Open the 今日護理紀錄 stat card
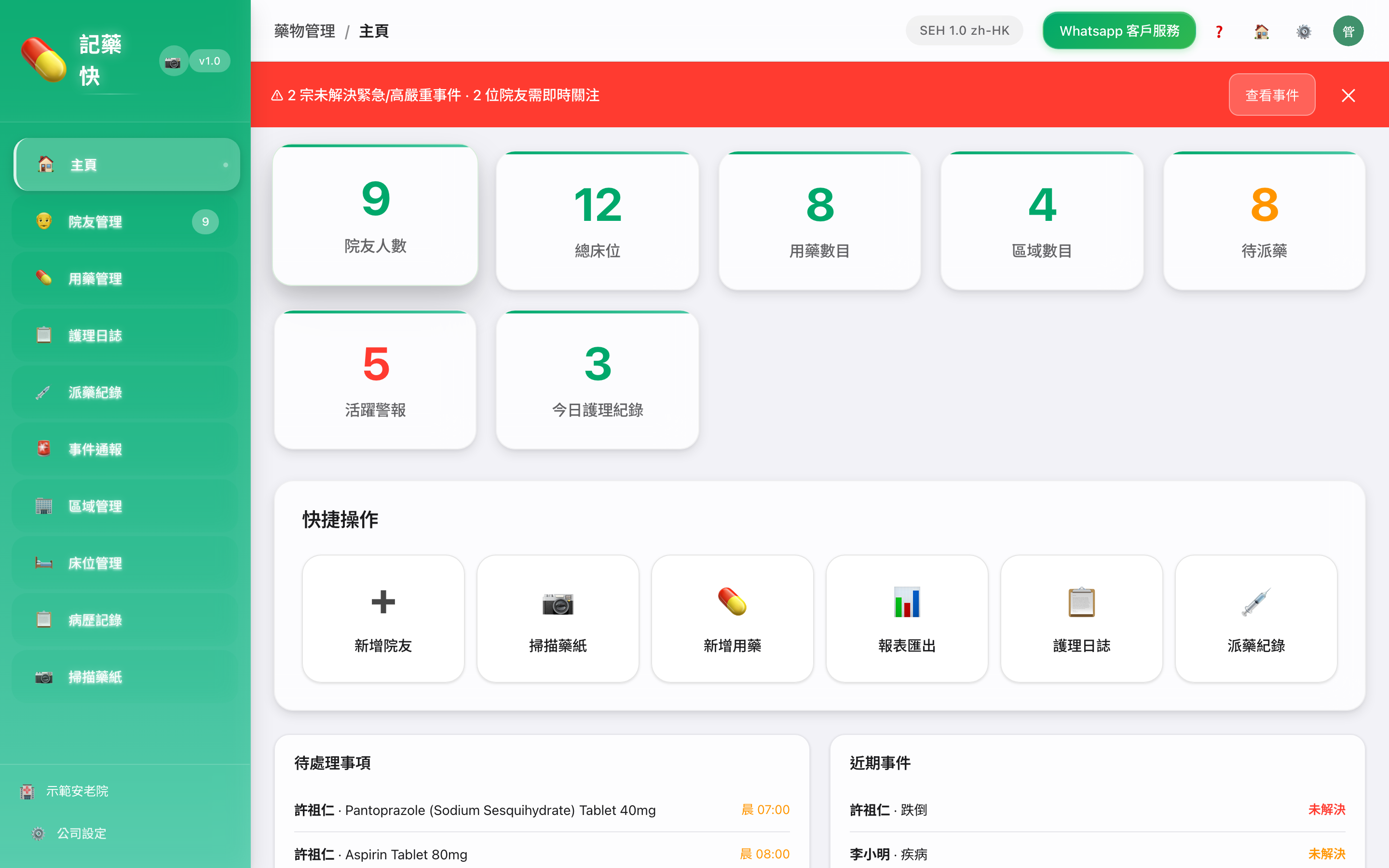This screenshot has height=868, width=1389. tap(598, 380)
